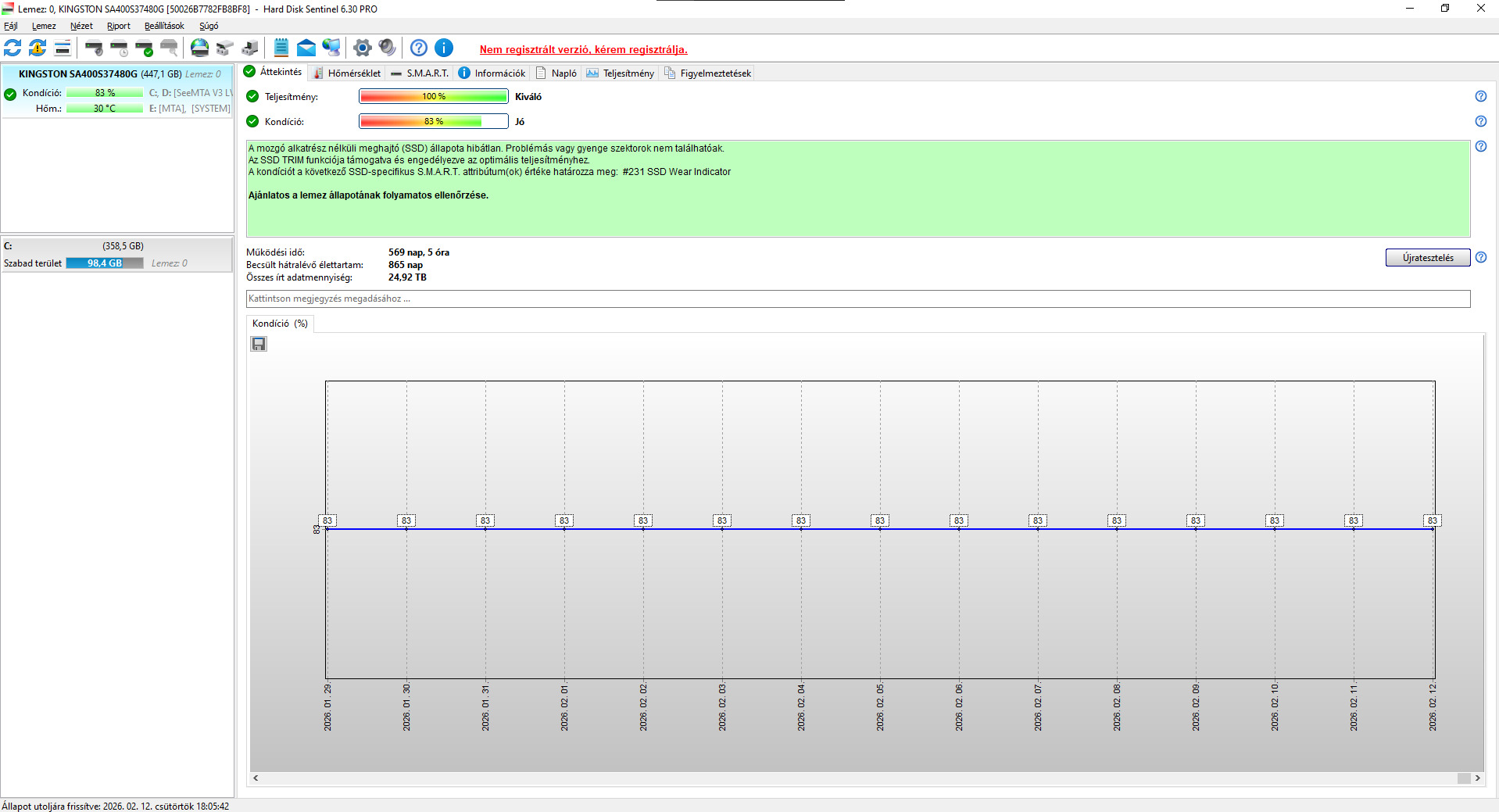The height and width of the screenshot is (812, 1499).
Task: Save the Kondíció chart with the floppy icon
Action: (x=259, y=344)
